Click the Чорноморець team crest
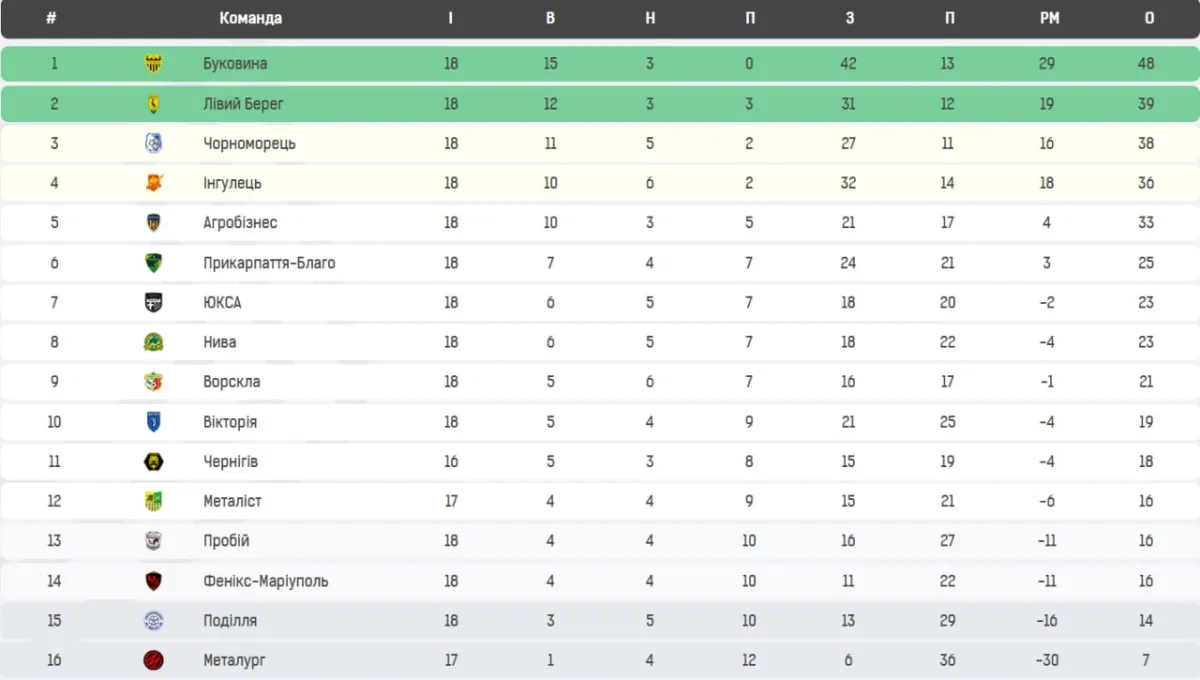 (153, 143)
